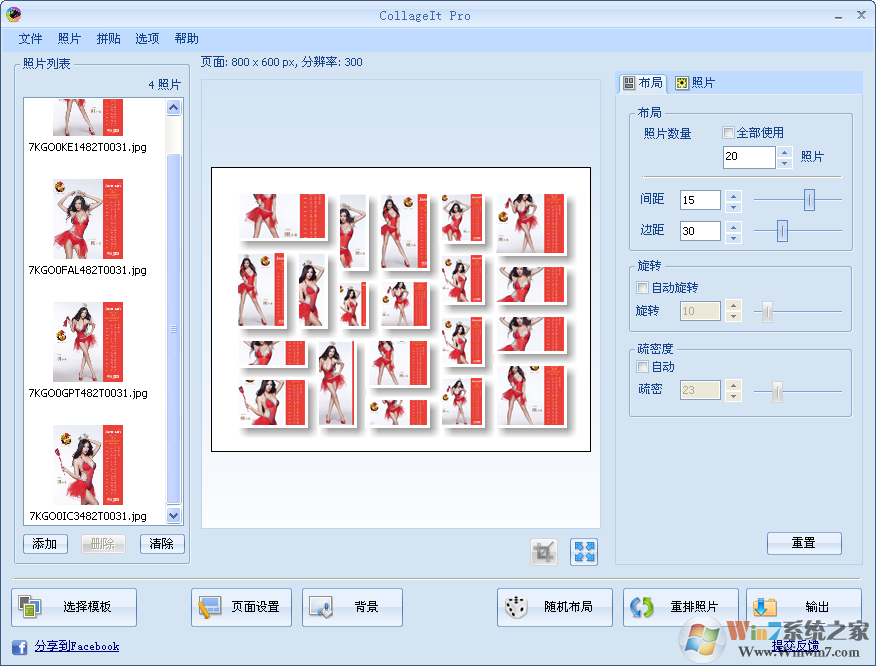
Task: Click the blue expand-arrows preview icon
Action: pyautogui.click(x=583, y=551)
